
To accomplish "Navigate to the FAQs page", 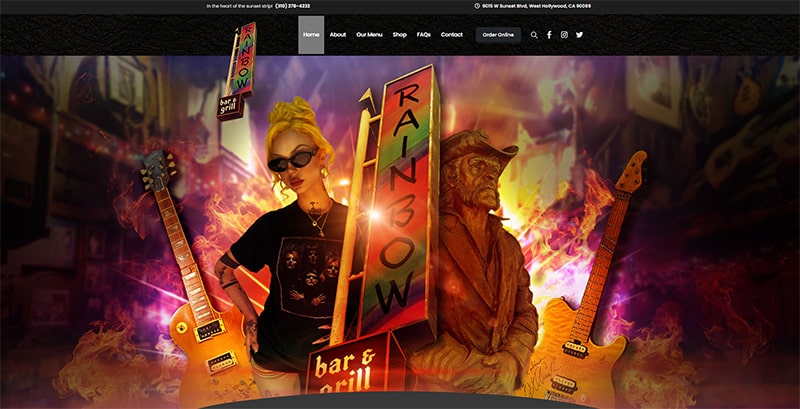I will [423, 35].
